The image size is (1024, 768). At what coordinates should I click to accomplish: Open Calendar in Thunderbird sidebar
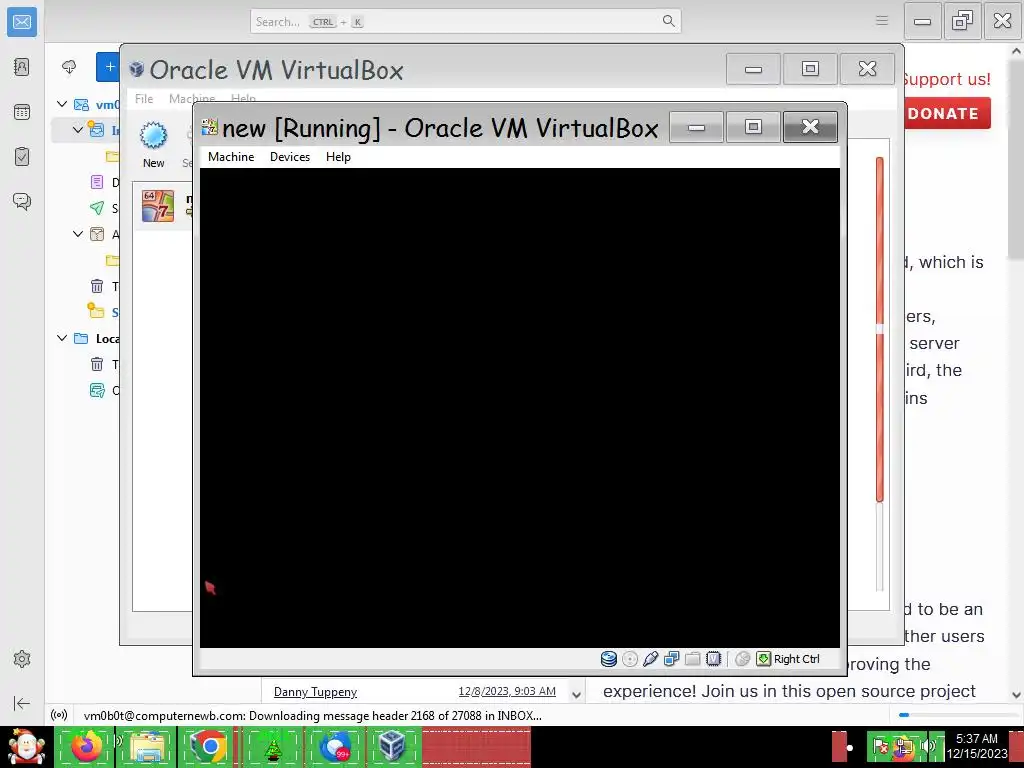click(x=22, y=112)
